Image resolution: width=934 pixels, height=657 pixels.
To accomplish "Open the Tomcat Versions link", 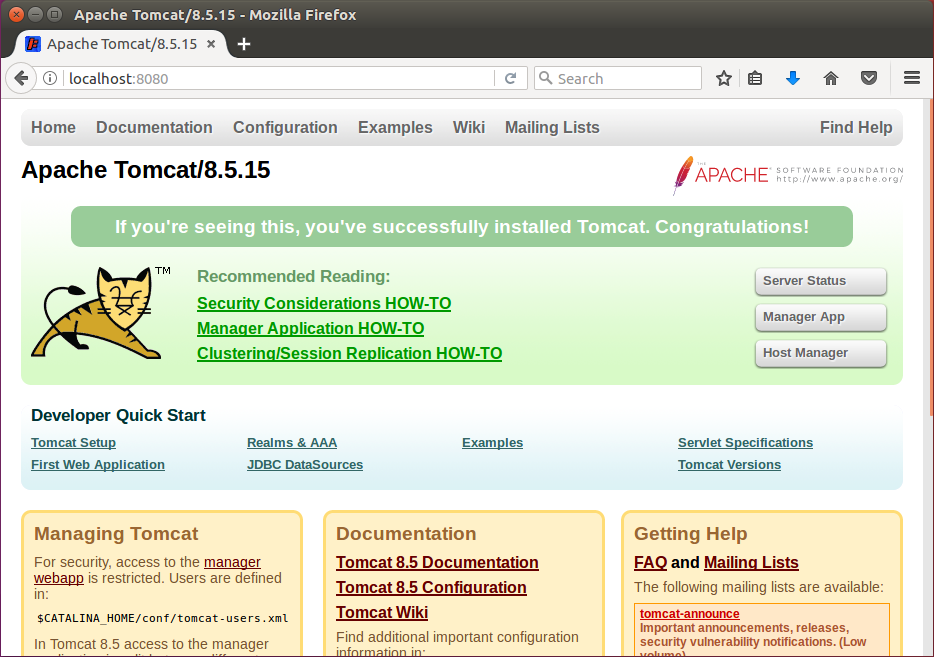I will pos(729,465).
